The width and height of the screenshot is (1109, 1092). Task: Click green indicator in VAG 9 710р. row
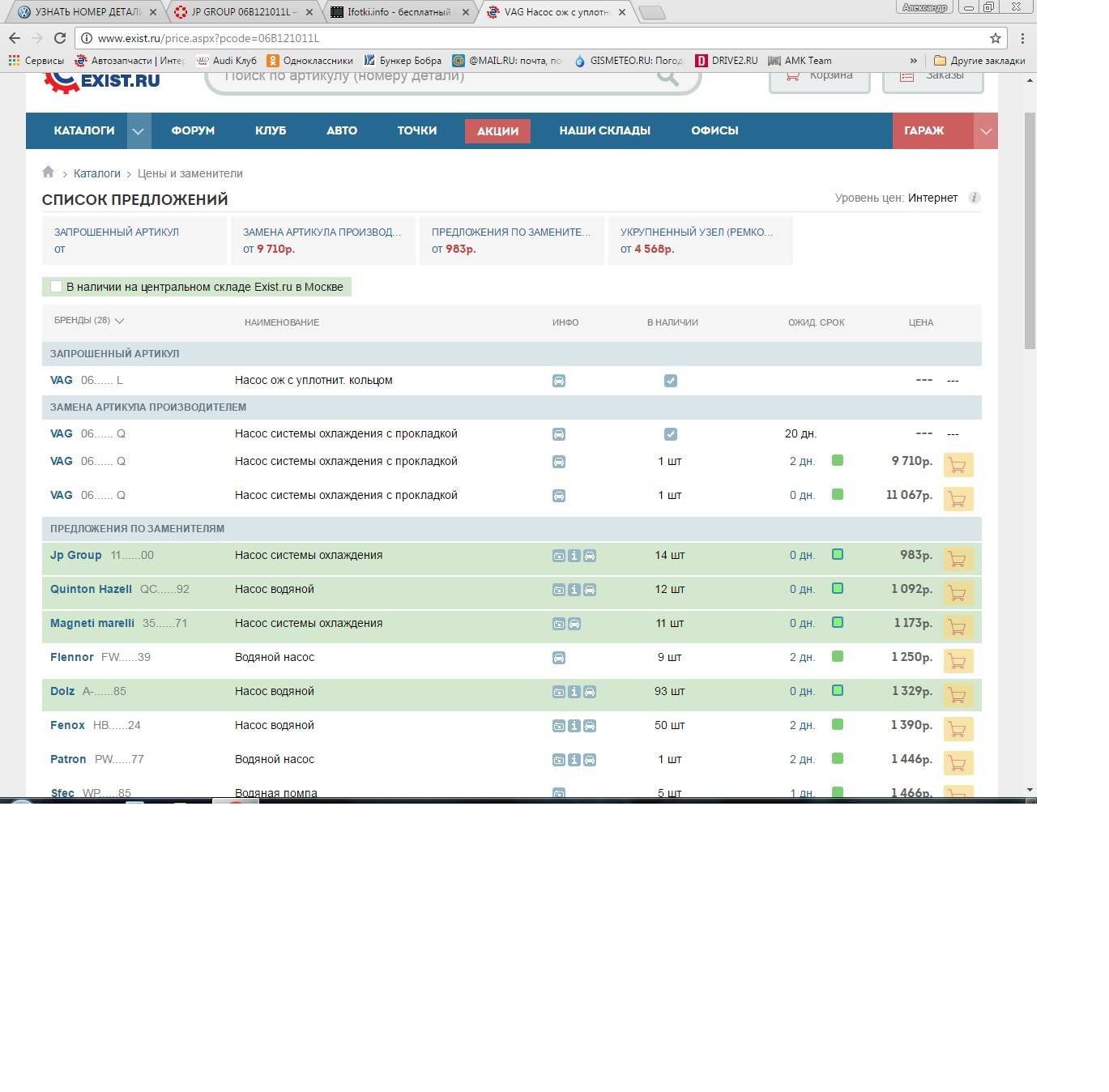pyautogui.click(x=838, y=460)
